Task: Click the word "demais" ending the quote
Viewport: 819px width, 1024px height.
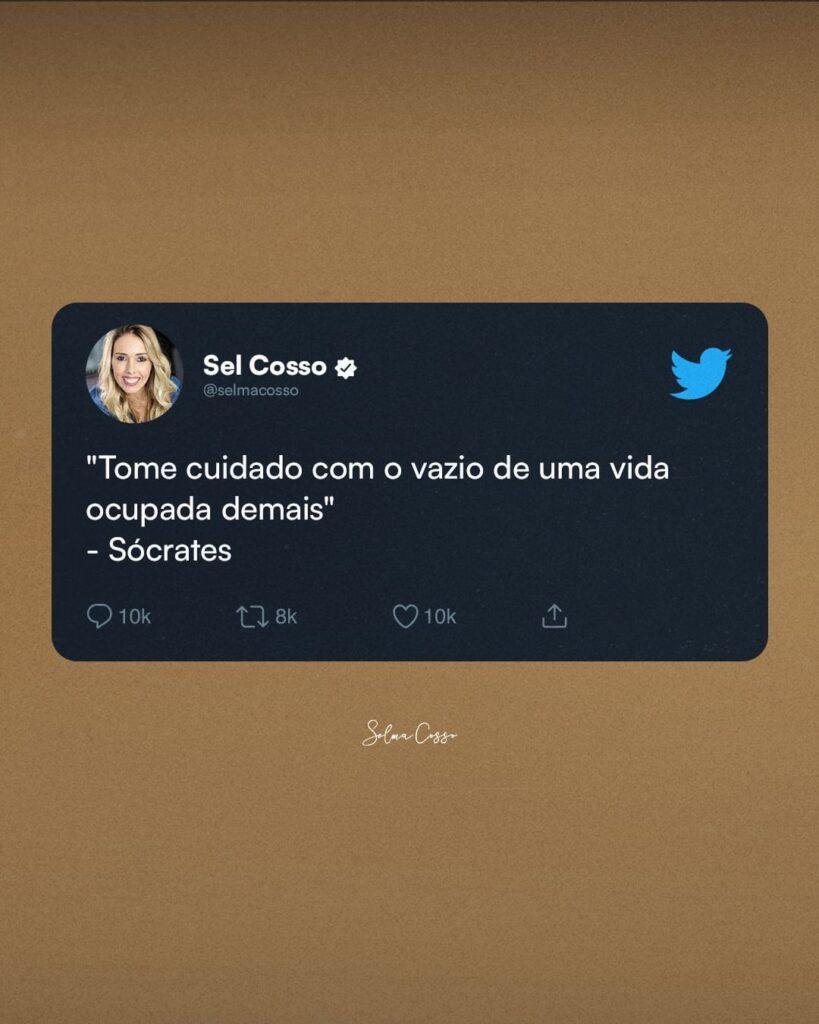Action: (273, 509)
